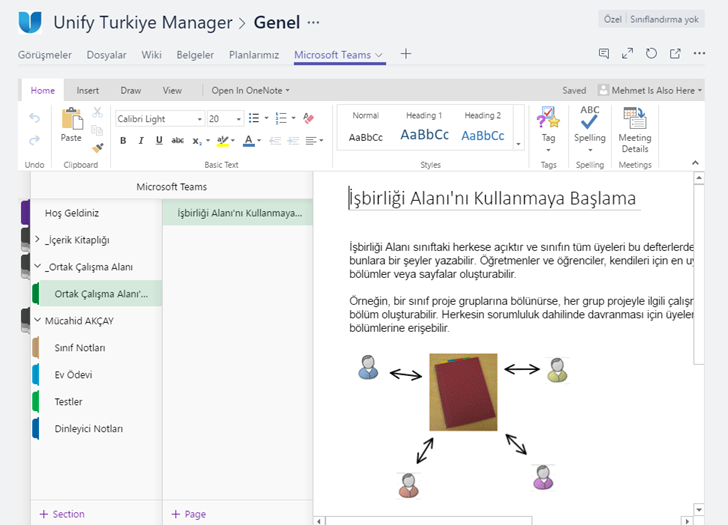Toggle Underline formatting
The height and width of the screenshot is (525, 728).
159,140
